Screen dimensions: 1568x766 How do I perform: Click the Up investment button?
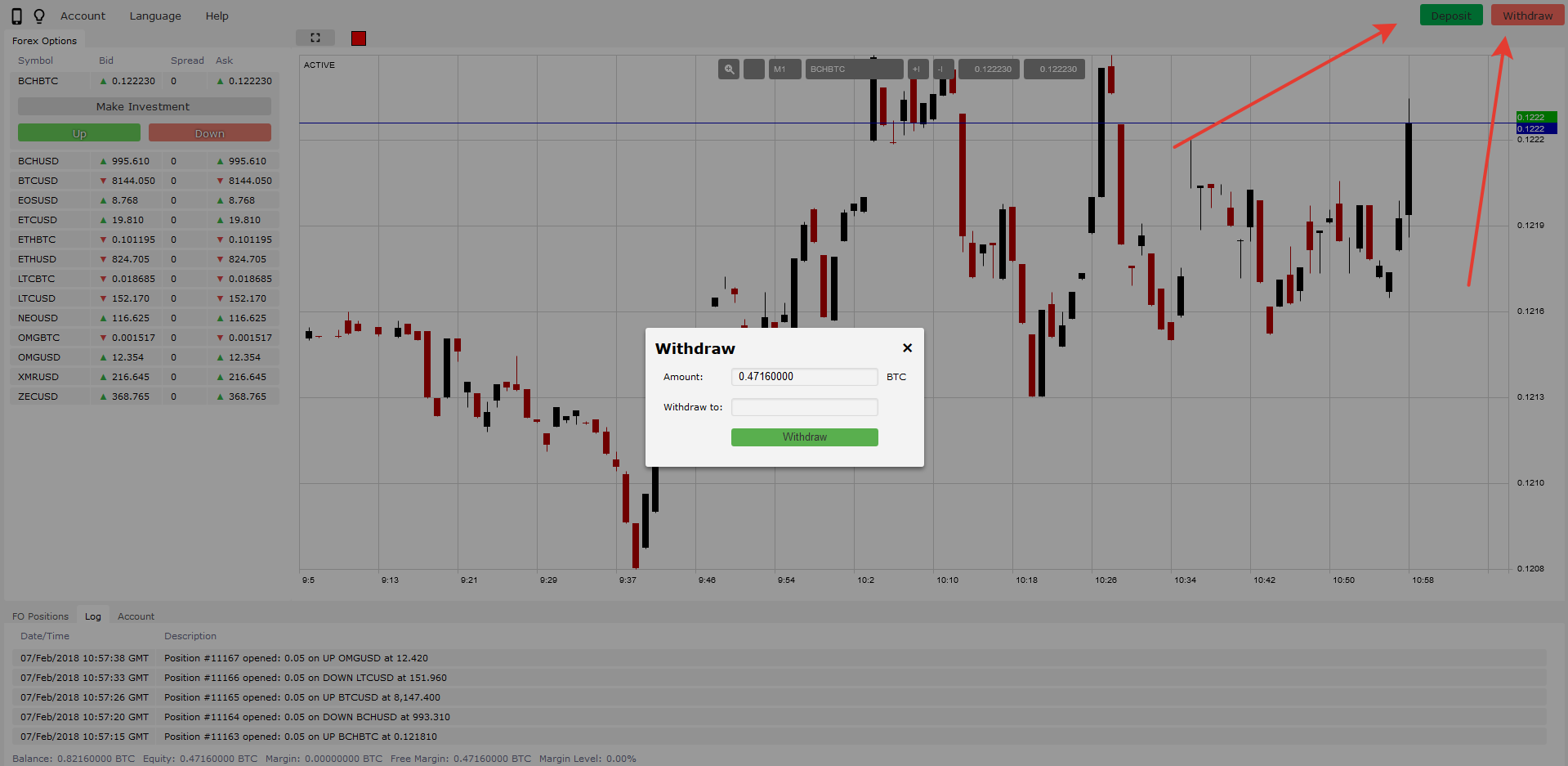click(x=79, y=133)
